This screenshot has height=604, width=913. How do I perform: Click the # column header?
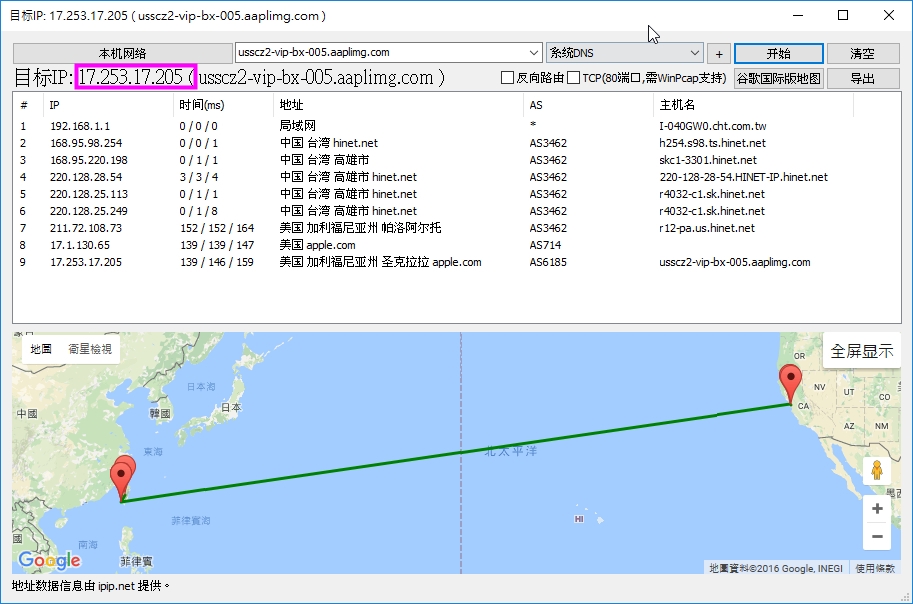click(28, 105)
